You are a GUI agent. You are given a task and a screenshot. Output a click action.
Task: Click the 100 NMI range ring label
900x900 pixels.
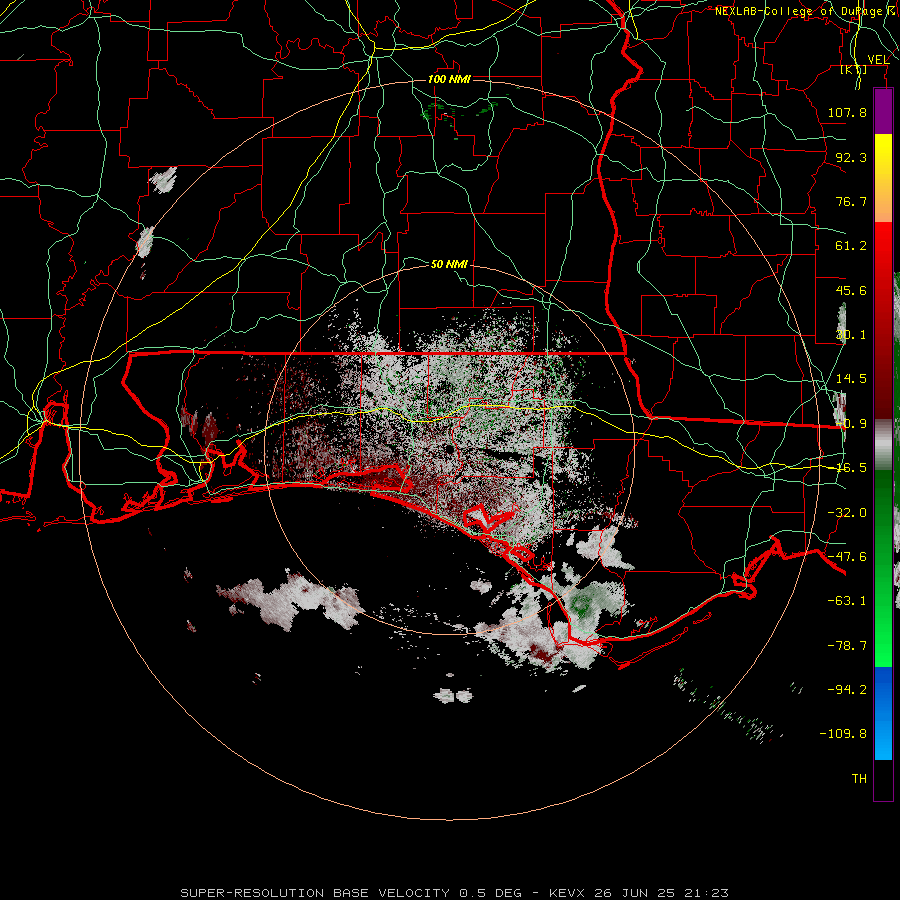pos(449,79)
